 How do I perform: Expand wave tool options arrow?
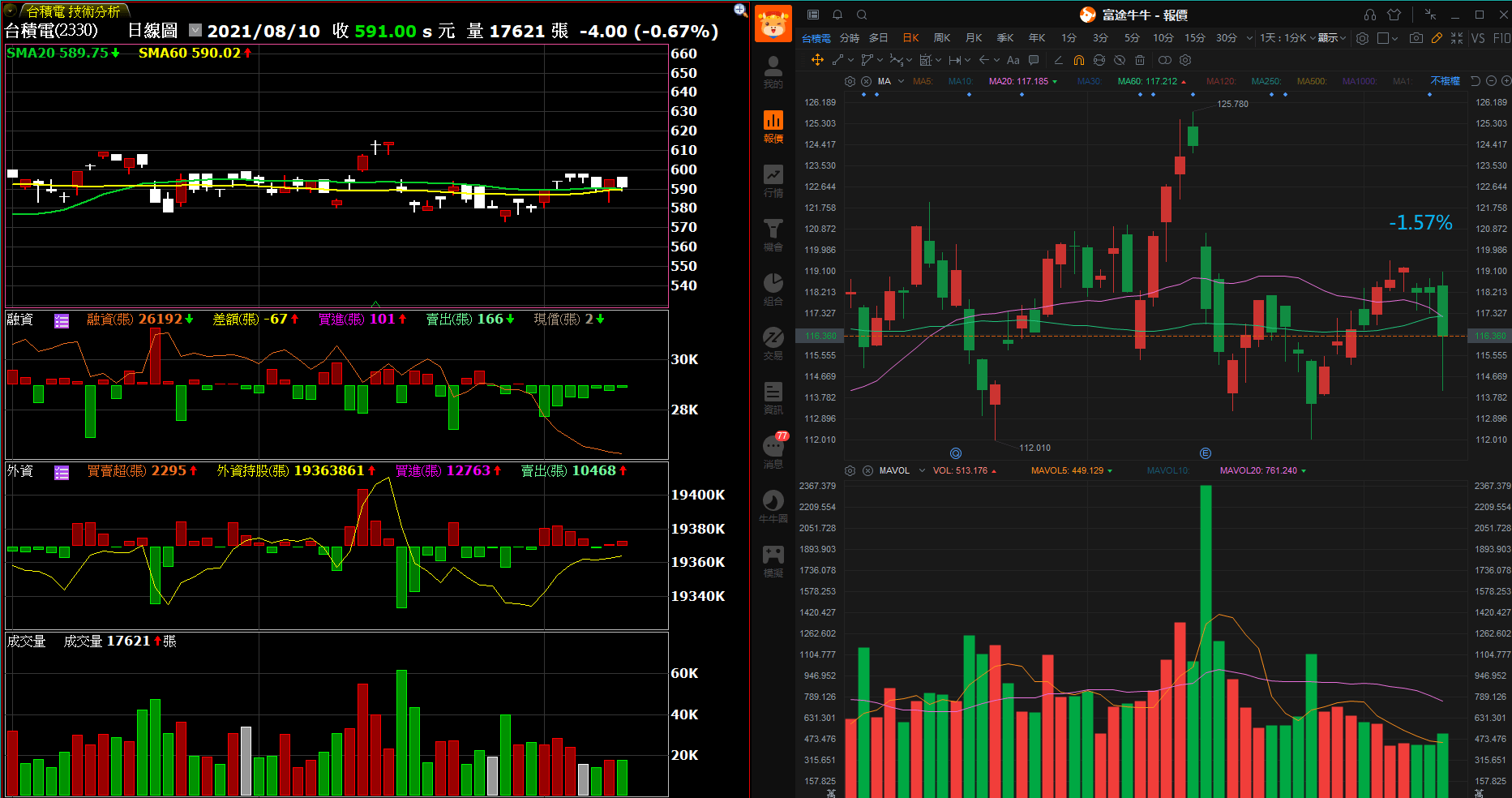[909, 60]
